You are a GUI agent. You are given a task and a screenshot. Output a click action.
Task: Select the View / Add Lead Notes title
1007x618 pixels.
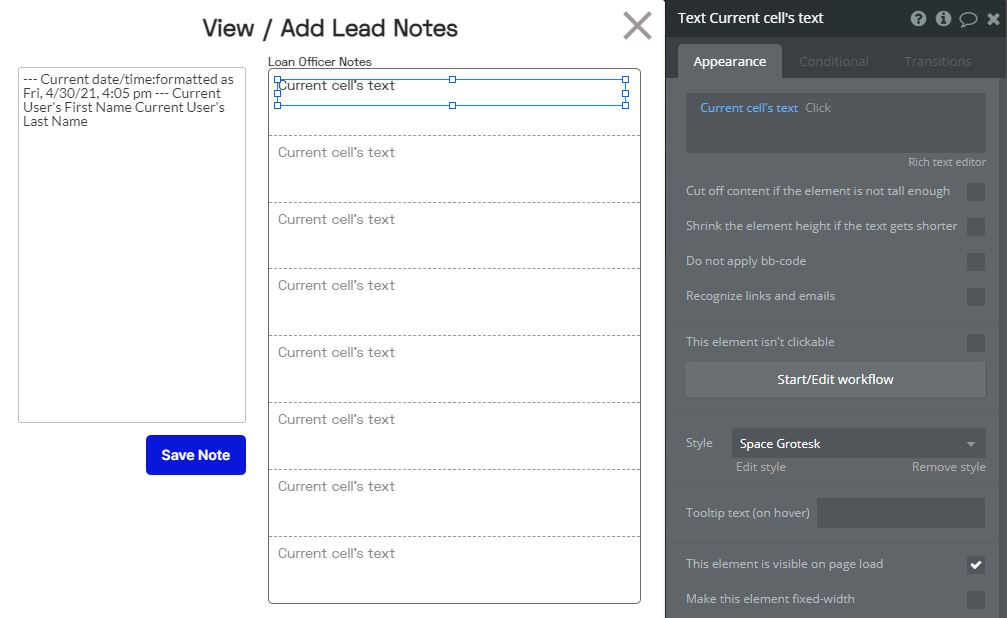coord(330,28)
